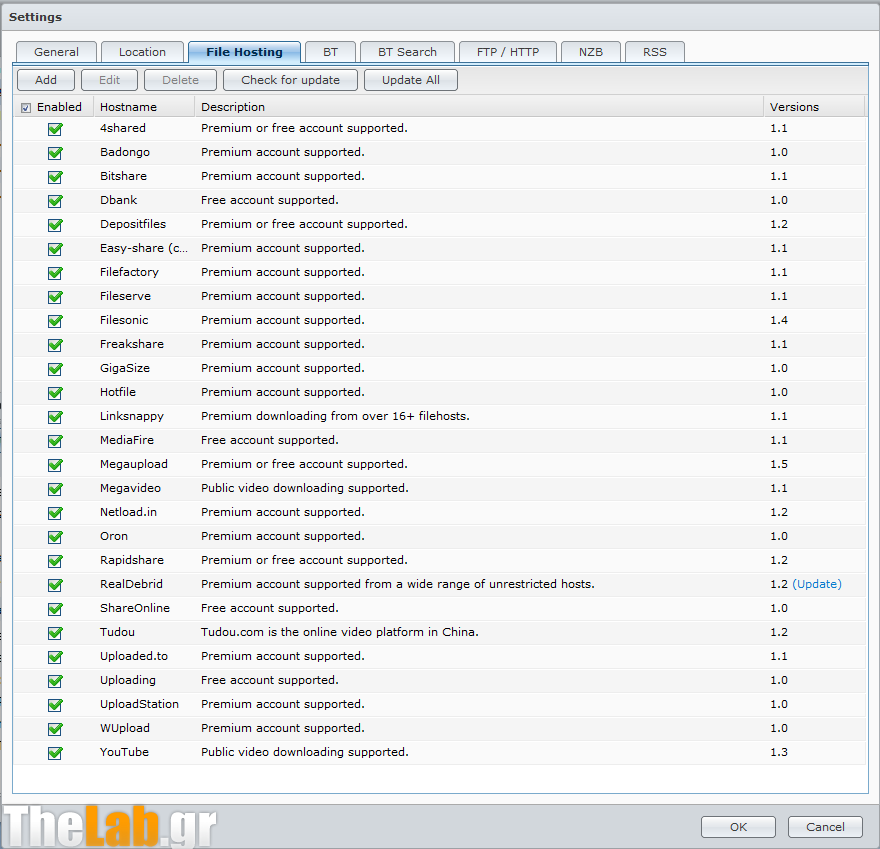Image resolution: width=880 pixels, height=849 pixels.
Task: Click the Cancel button
Action: click(x=825, y=827)
